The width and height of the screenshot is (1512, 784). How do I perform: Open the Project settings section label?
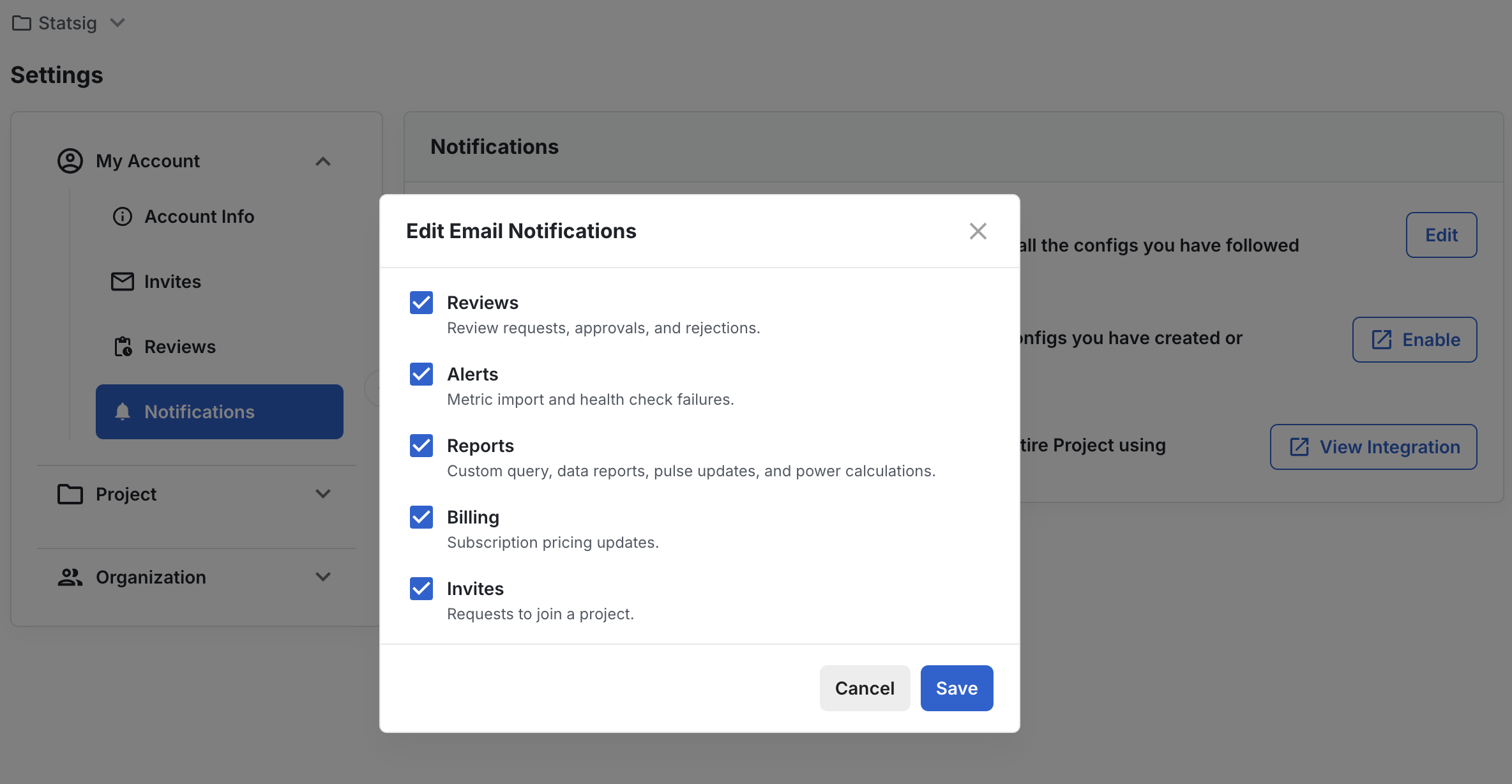(x=126, y=494)
